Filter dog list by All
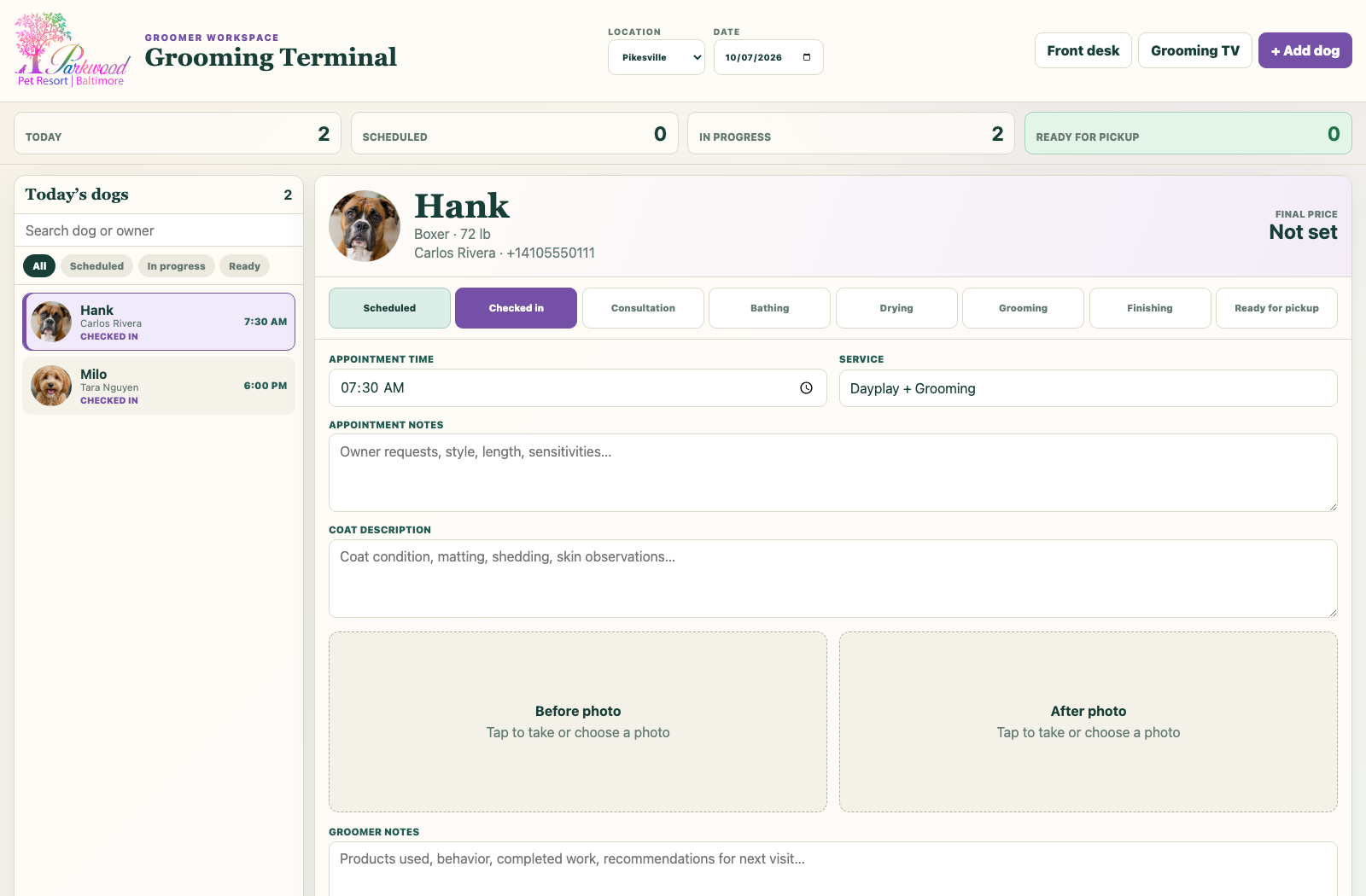This screenshot has height=896, width=1366. click(x=39, y=266)
